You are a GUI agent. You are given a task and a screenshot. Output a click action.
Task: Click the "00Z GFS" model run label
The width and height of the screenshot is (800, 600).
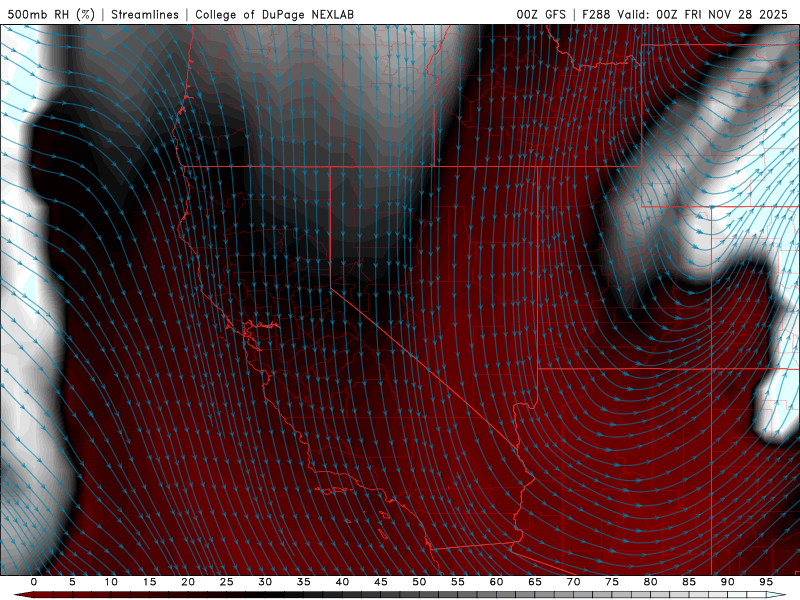541,14
